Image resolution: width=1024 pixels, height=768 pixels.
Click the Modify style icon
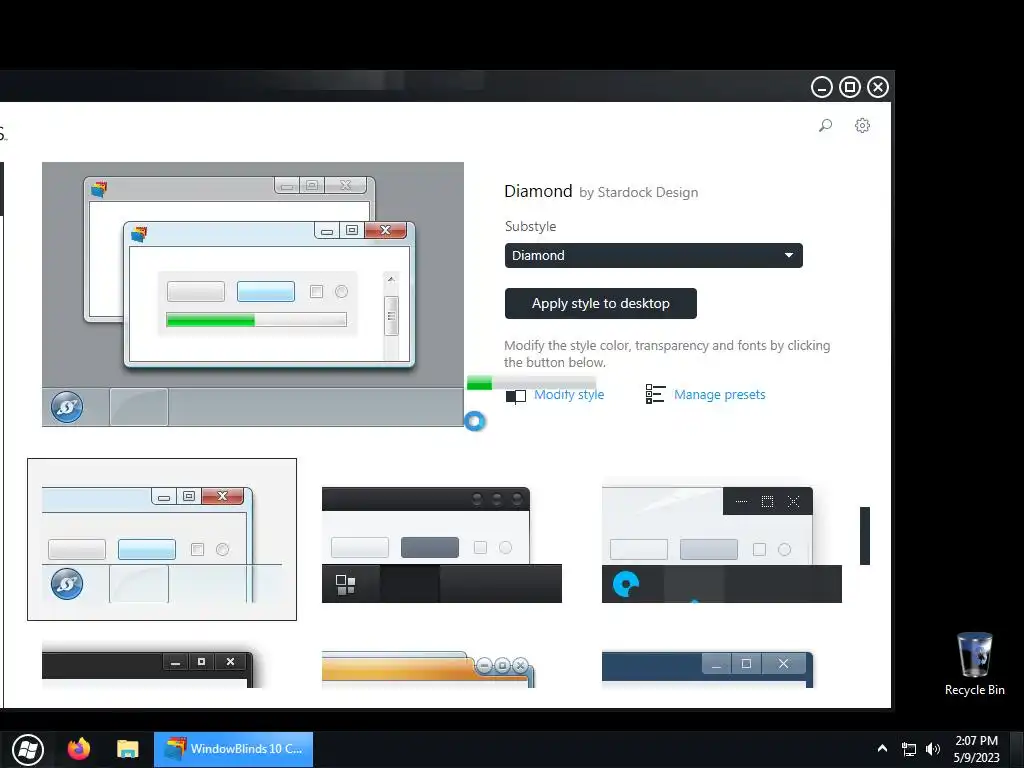(516, 396)
